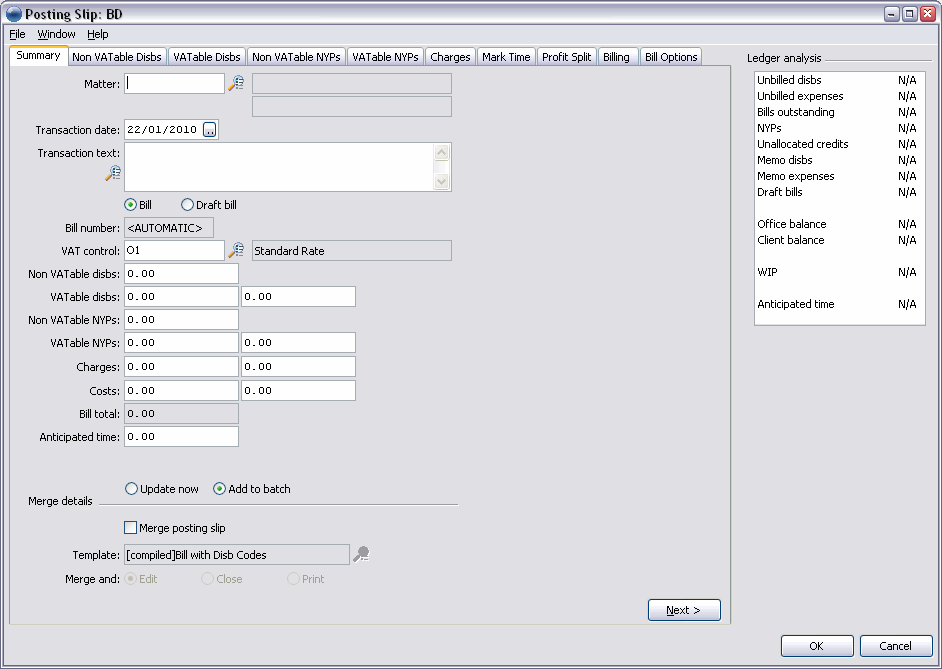Select the Draft bill radio button
942x669 pixels.
point(187,205)
